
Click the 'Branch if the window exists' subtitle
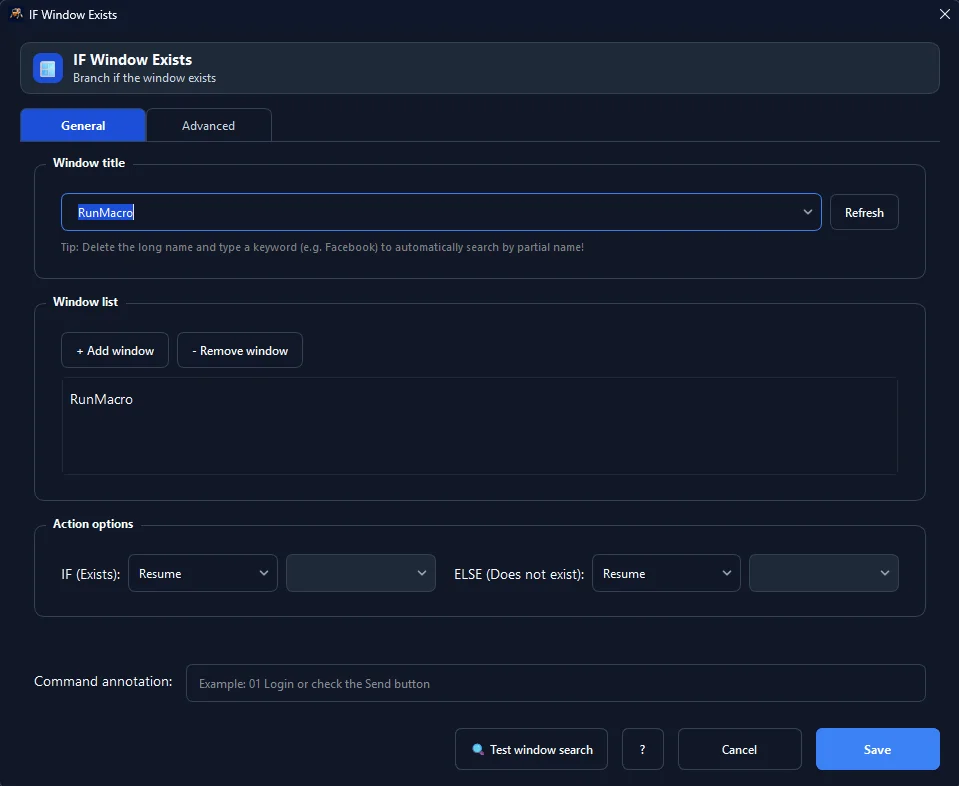click(x=144, y=78)
